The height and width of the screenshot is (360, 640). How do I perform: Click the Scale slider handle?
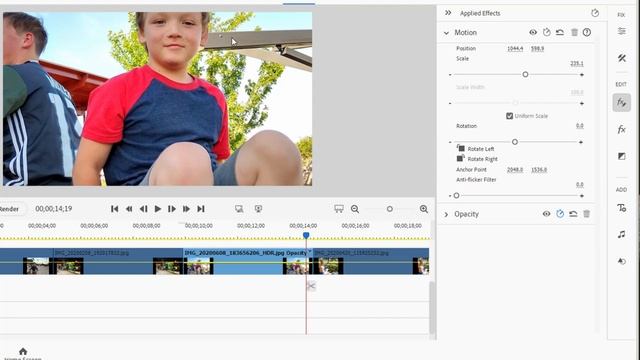(x=525, y=75)
